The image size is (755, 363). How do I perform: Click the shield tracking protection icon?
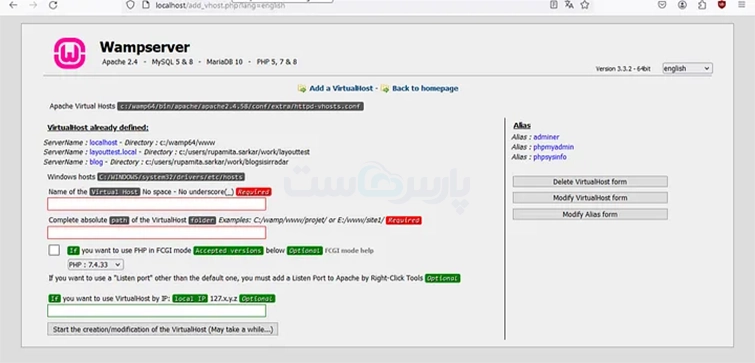coord(130,5)
